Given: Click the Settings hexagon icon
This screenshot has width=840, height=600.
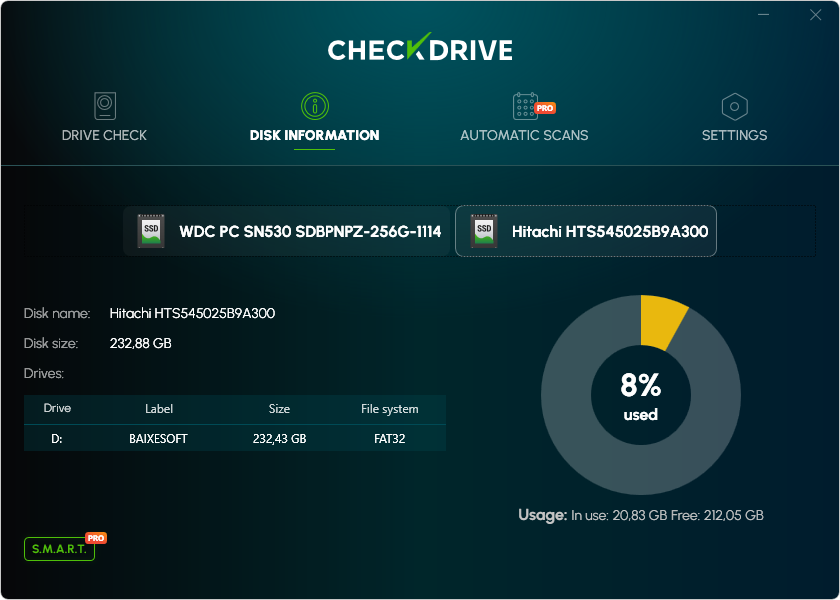Looking at the screenshot, I should [734, 106].
